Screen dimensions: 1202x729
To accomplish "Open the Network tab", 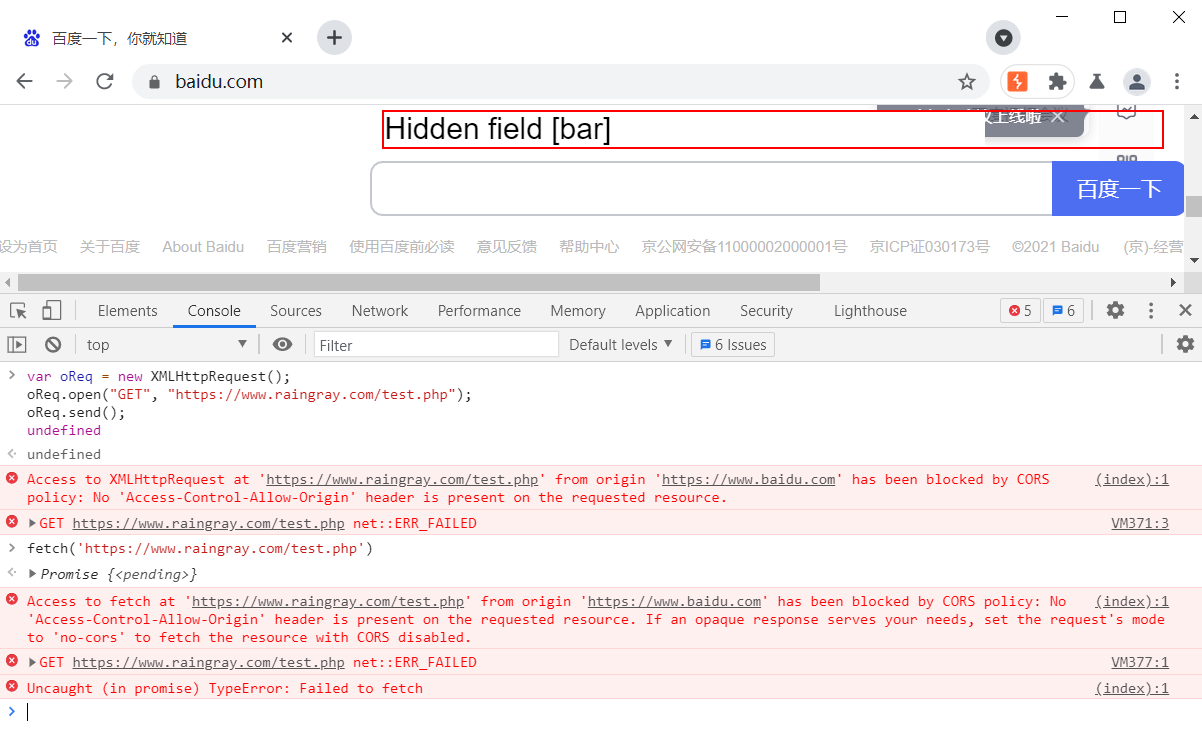I will 380,311.
